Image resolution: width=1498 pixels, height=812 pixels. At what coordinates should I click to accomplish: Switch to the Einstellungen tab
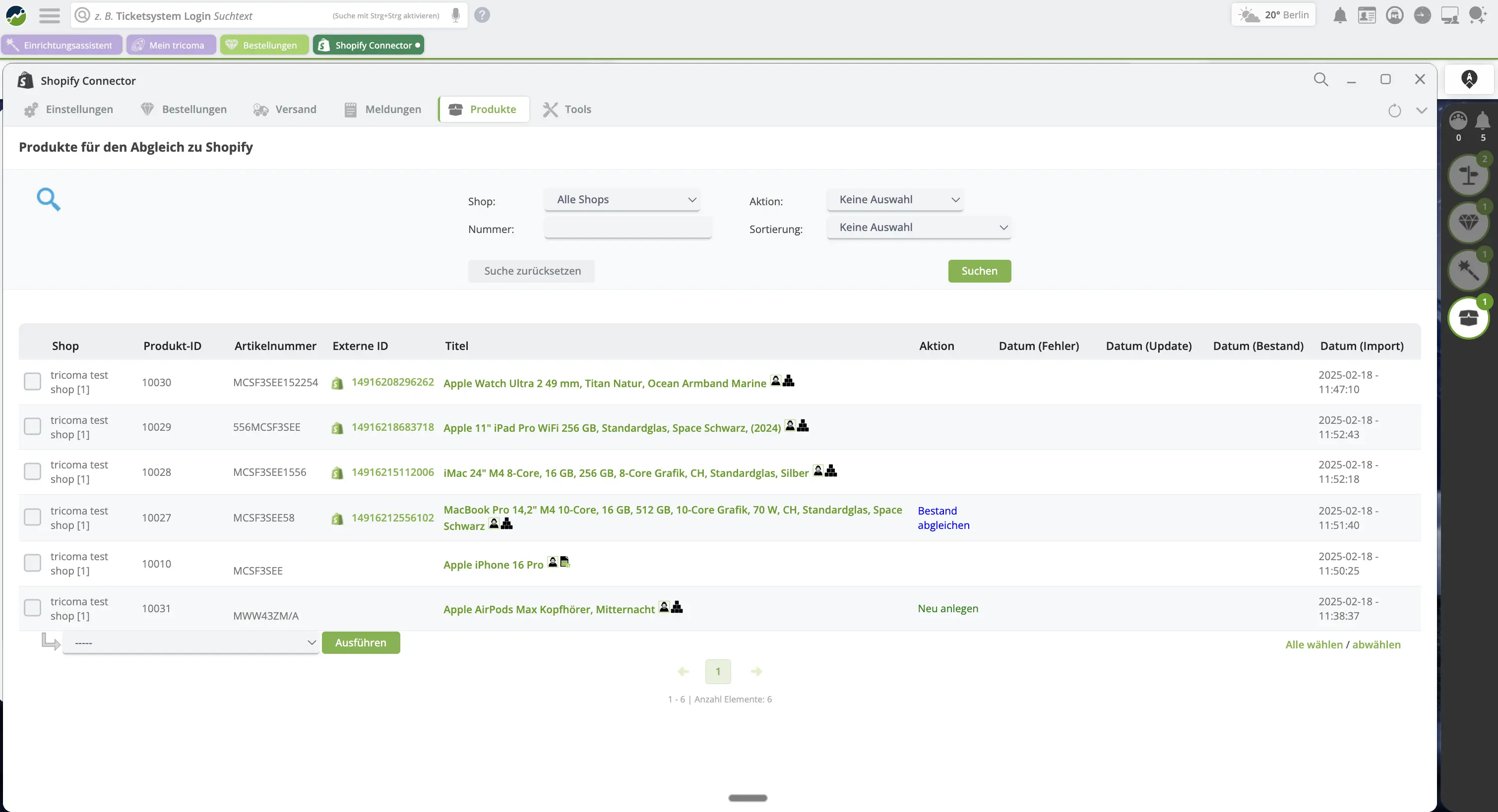pos(68,109)
